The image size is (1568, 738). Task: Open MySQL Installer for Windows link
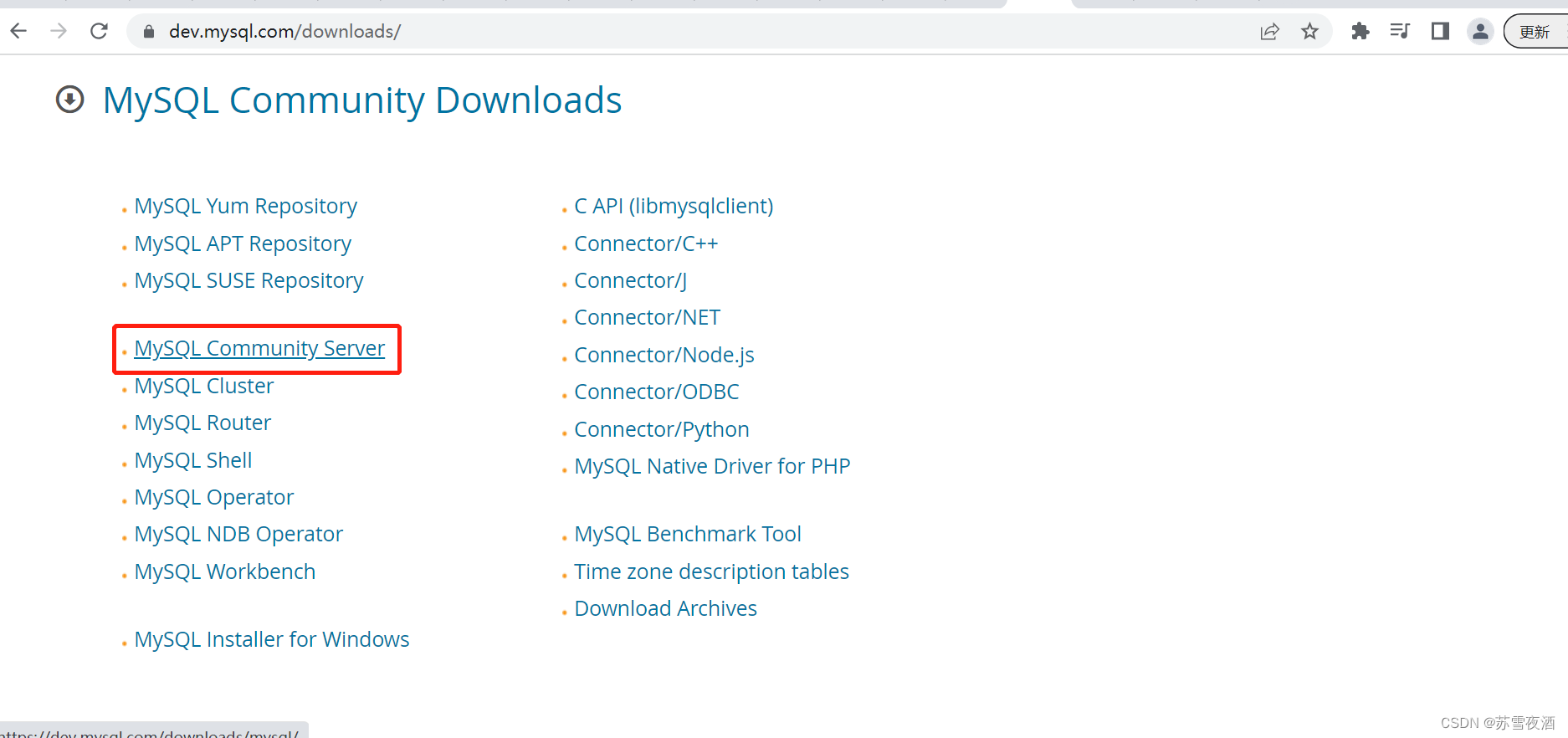272,639
